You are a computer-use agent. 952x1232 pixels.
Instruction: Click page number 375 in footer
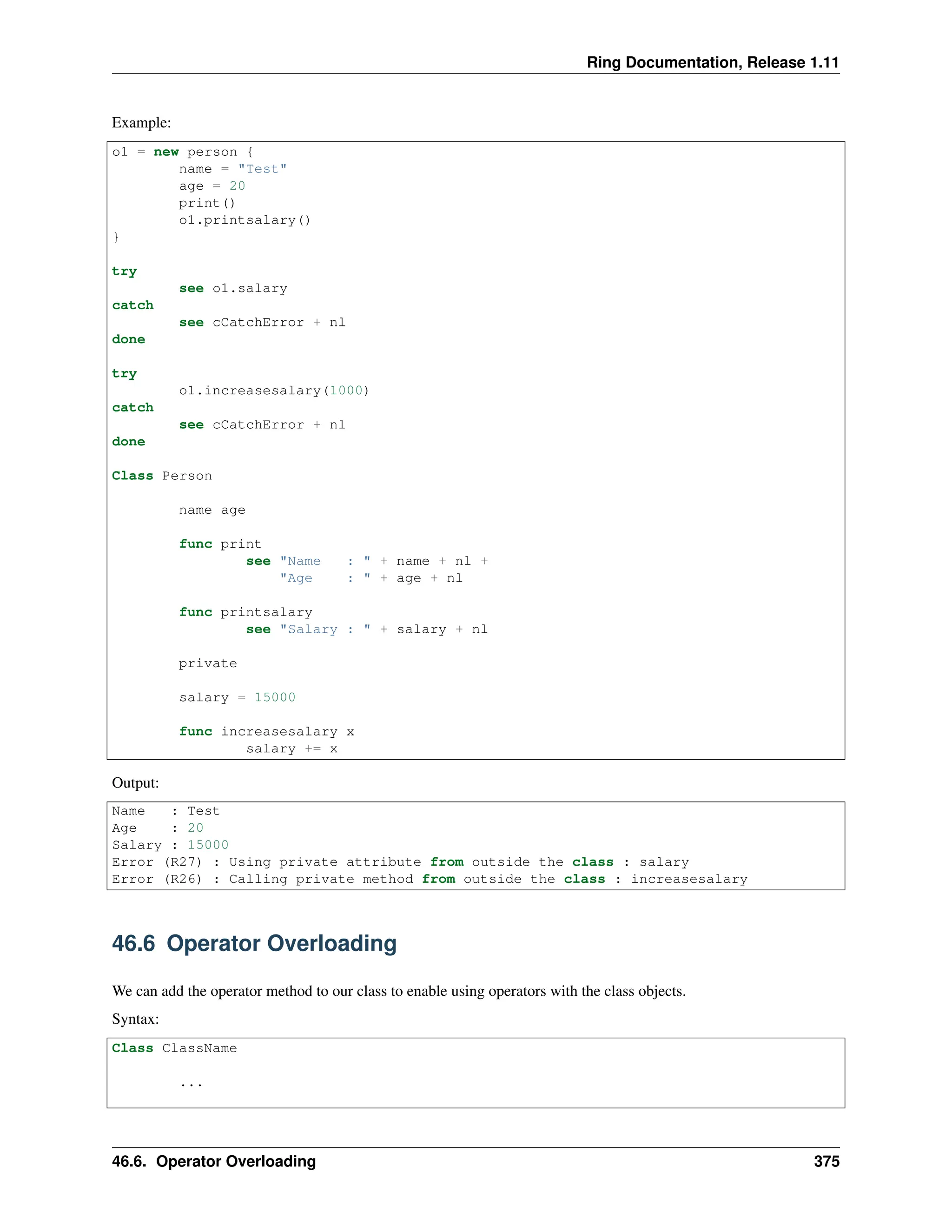pos(826,1161)
